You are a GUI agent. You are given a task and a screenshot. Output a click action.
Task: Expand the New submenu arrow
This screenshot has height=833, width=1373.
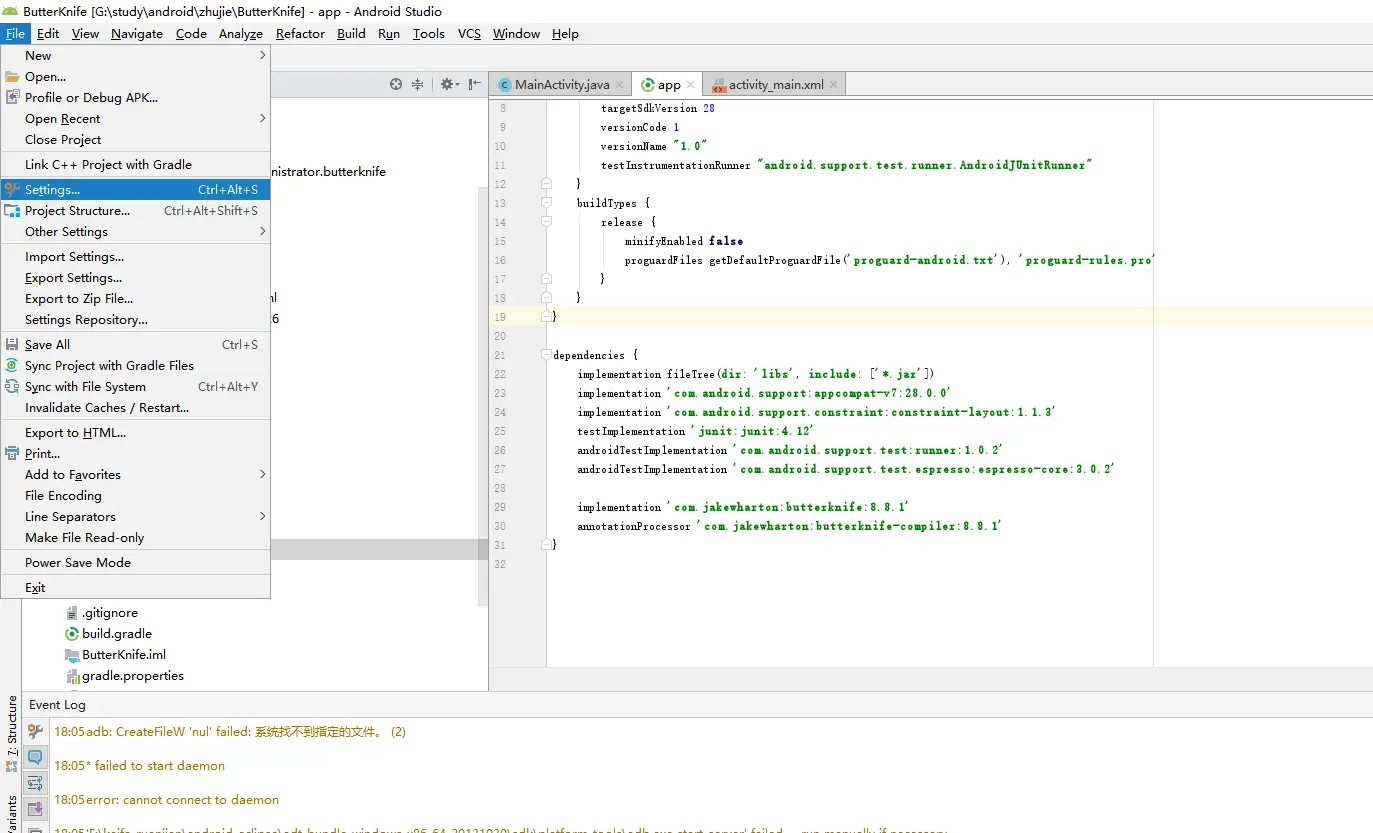263,55
